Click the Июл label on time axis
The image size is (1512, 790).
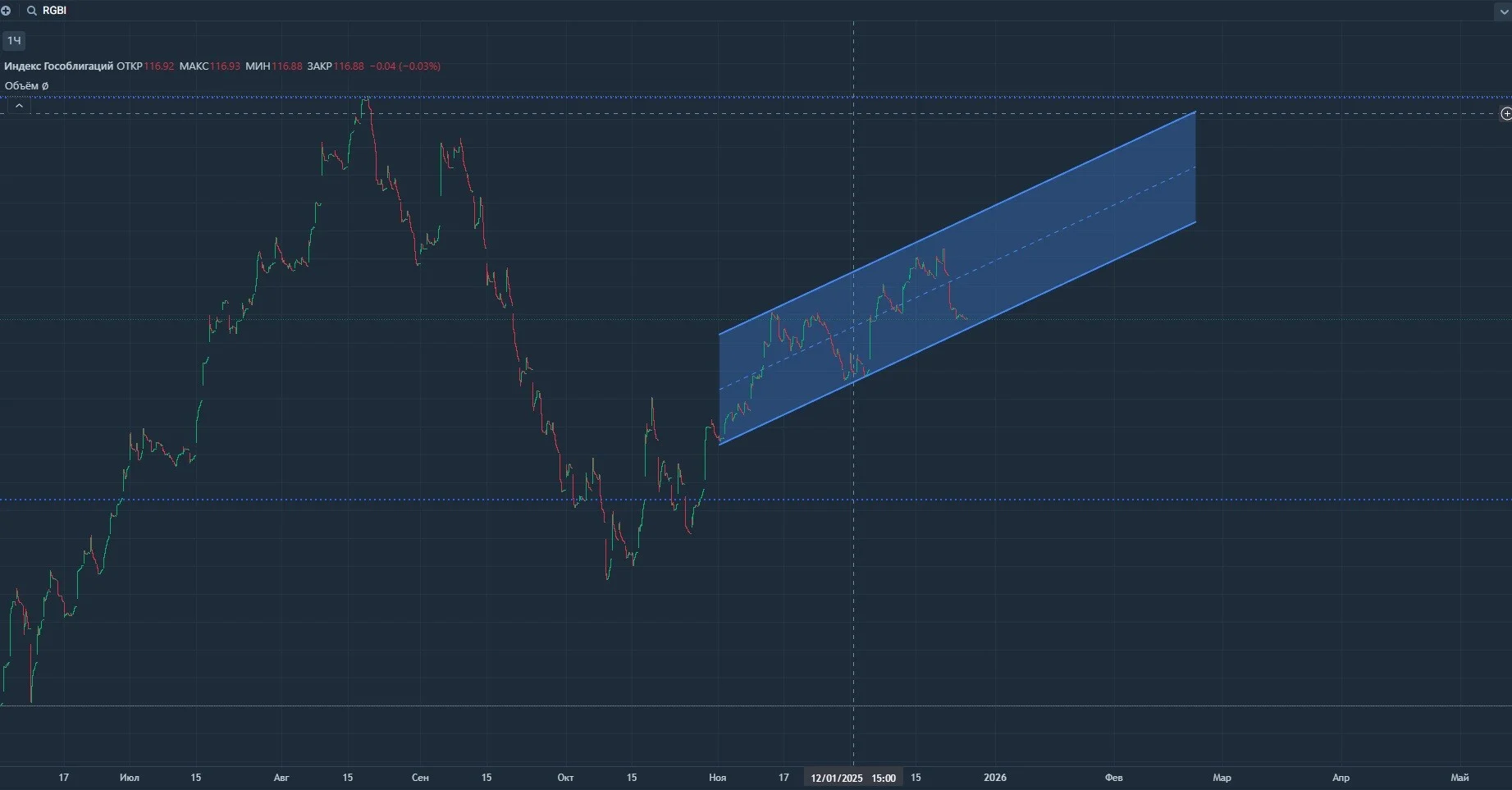(x=129, y=778)
